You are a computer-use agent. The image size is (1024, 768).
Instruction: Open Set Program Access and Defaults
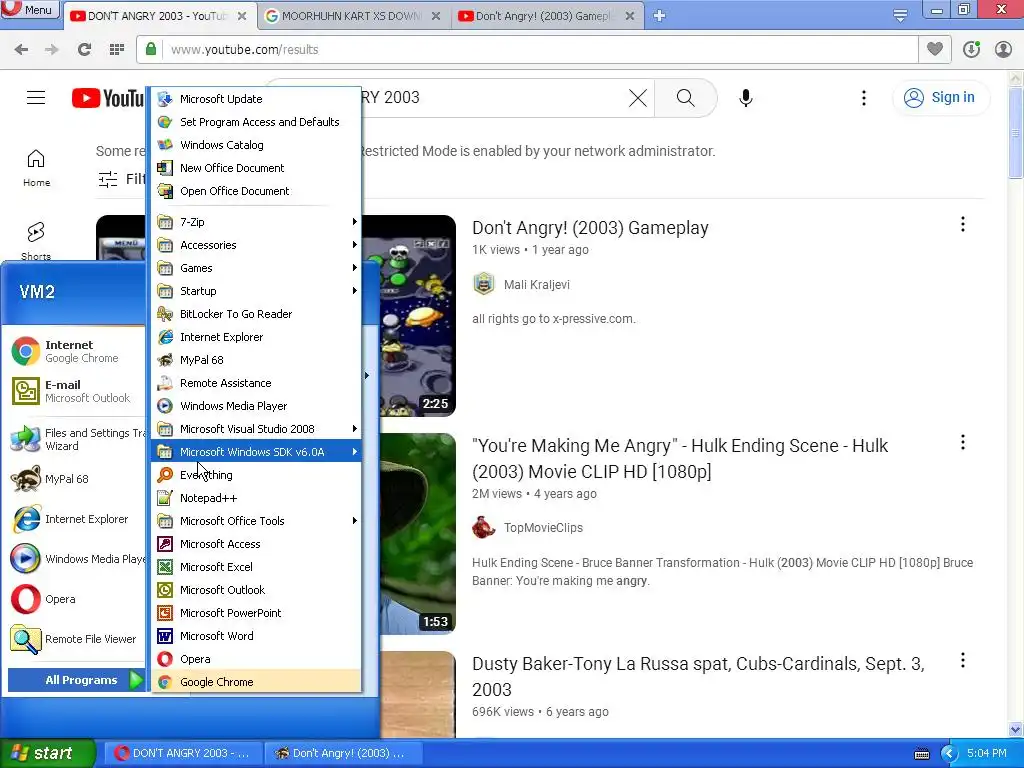tap(256, 121)
